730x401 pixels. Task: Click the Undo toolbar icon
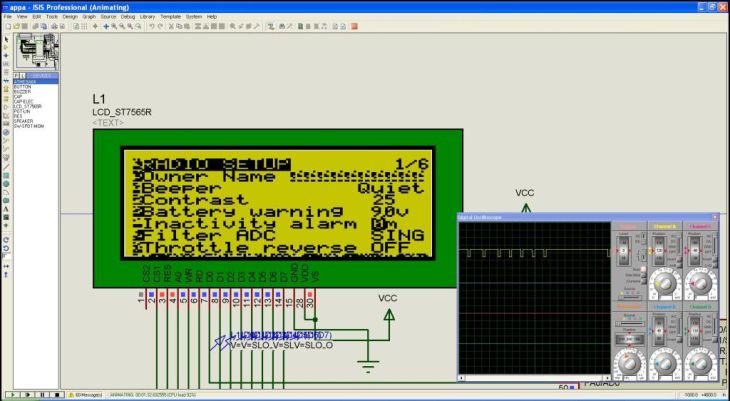(152, 27)
